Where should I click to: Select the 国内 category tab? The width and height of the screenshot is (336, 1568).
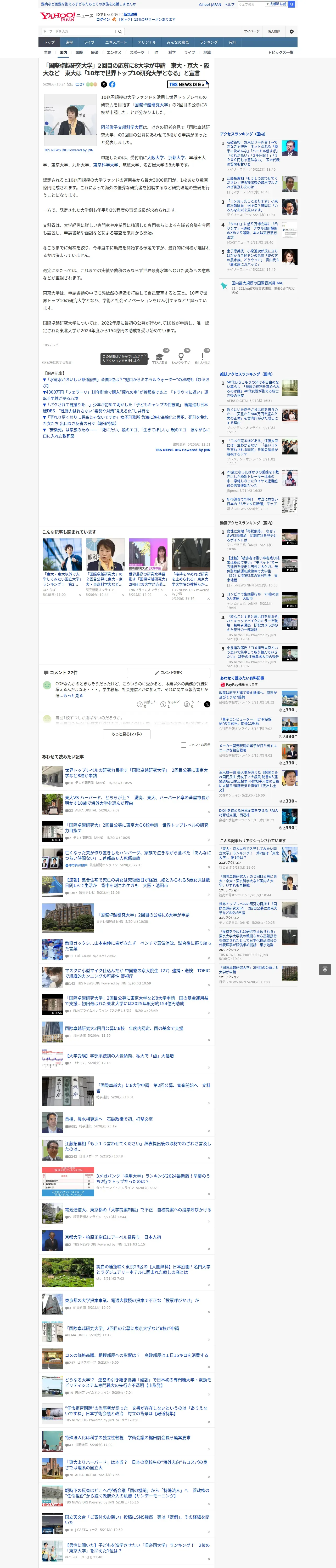(63, 52)
